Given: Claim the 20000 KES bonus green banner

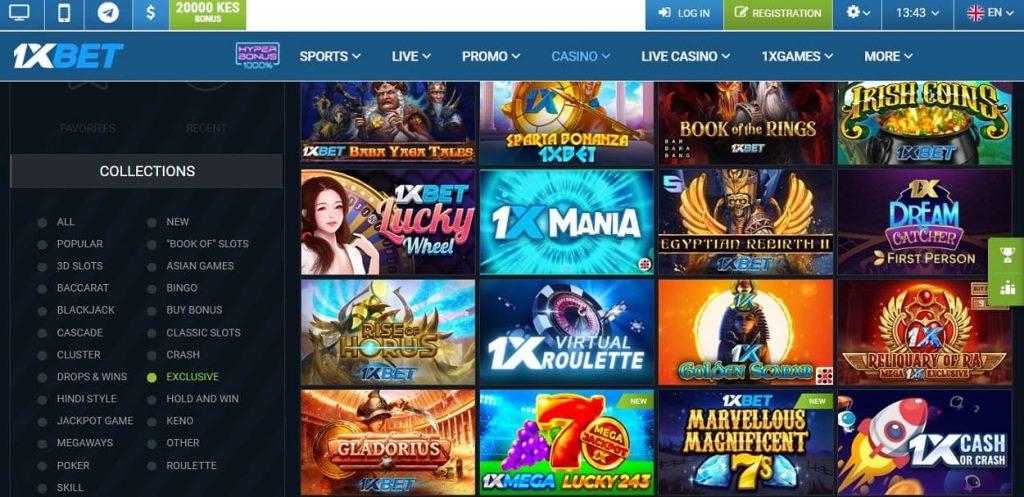Looking at the screenshot, I should point(208,14).
